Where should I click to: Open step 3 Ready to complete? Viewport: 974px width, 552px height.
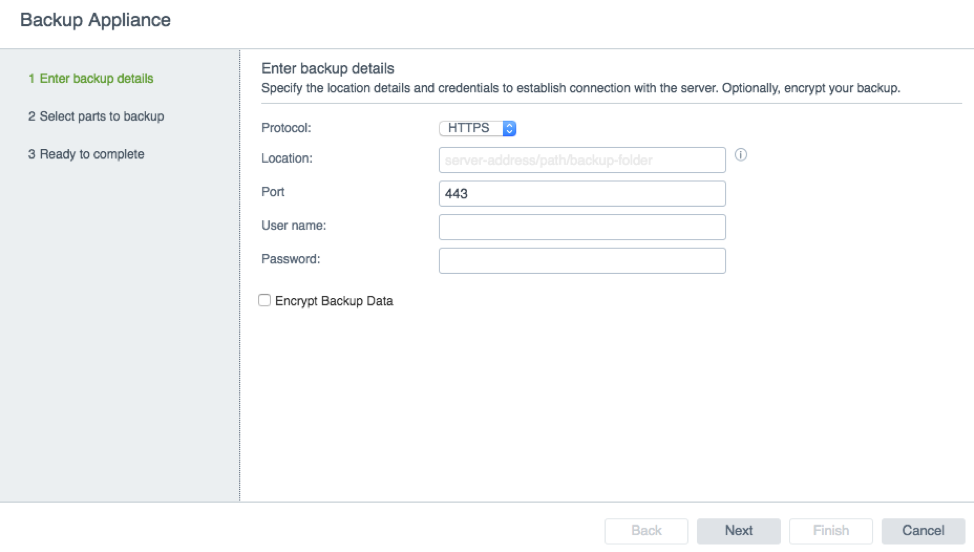[86, 154]
